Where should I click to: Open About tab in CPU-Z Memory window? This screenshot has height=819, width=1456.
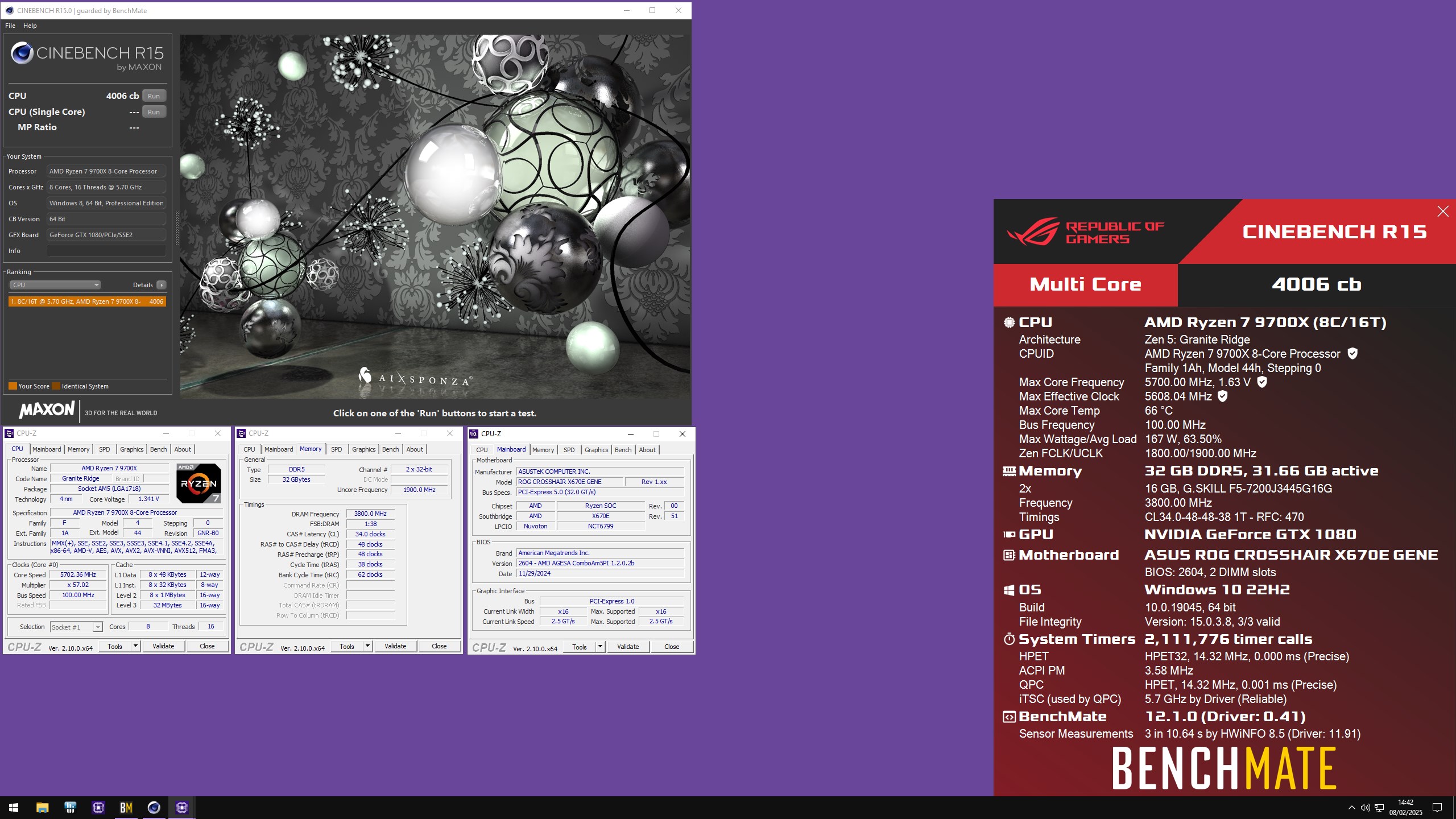[x=415, y=449]
